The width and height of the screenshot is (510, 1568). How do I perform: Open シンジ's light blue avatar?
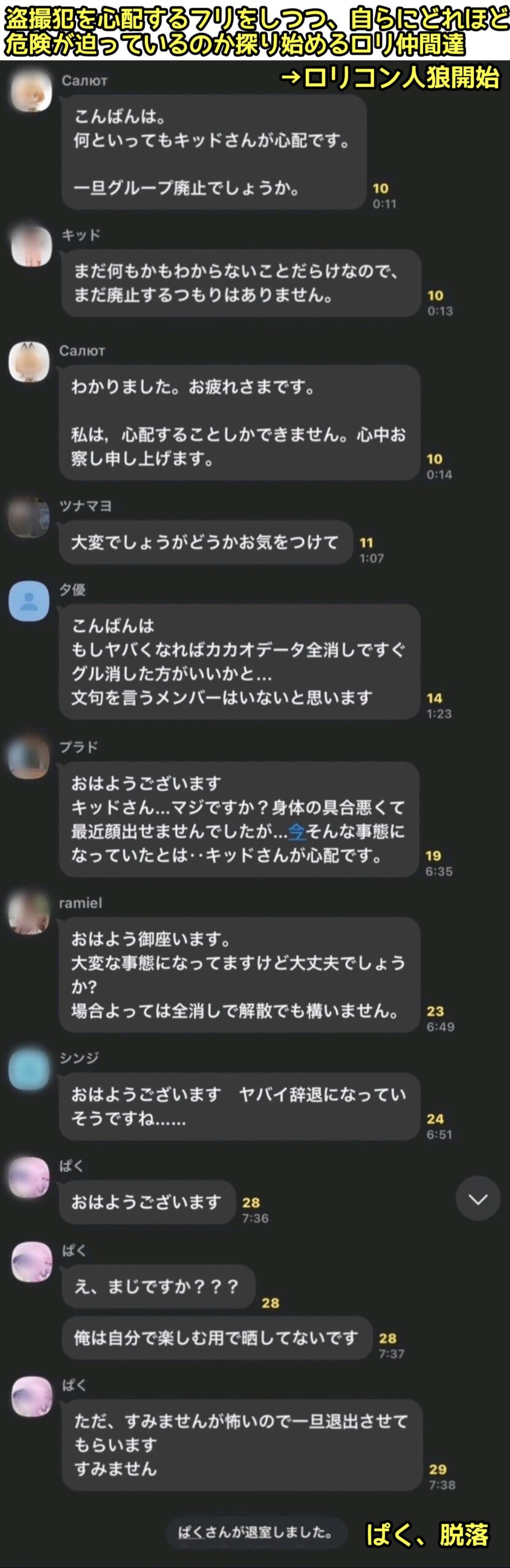point(29,1069)
